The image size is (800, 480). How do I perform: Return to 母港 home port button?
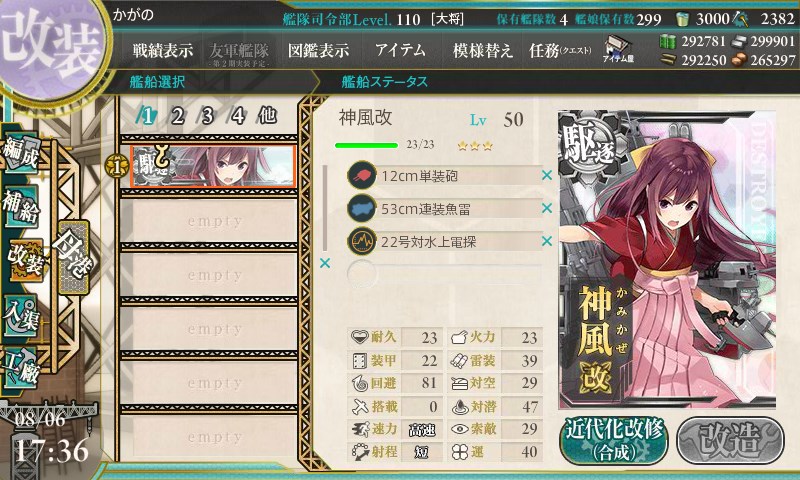click(x=73, y=258)
